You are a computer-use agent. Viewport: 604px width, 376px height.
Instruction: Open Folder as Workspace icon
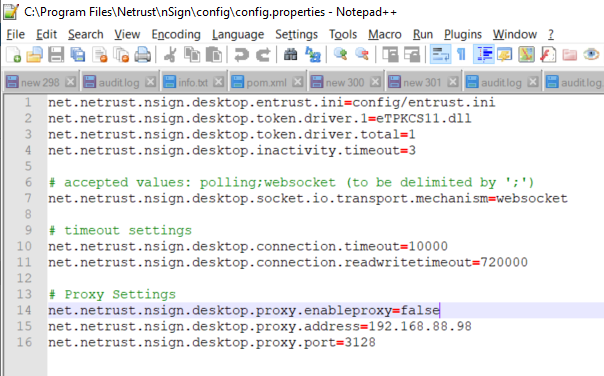tap(569, 54)
